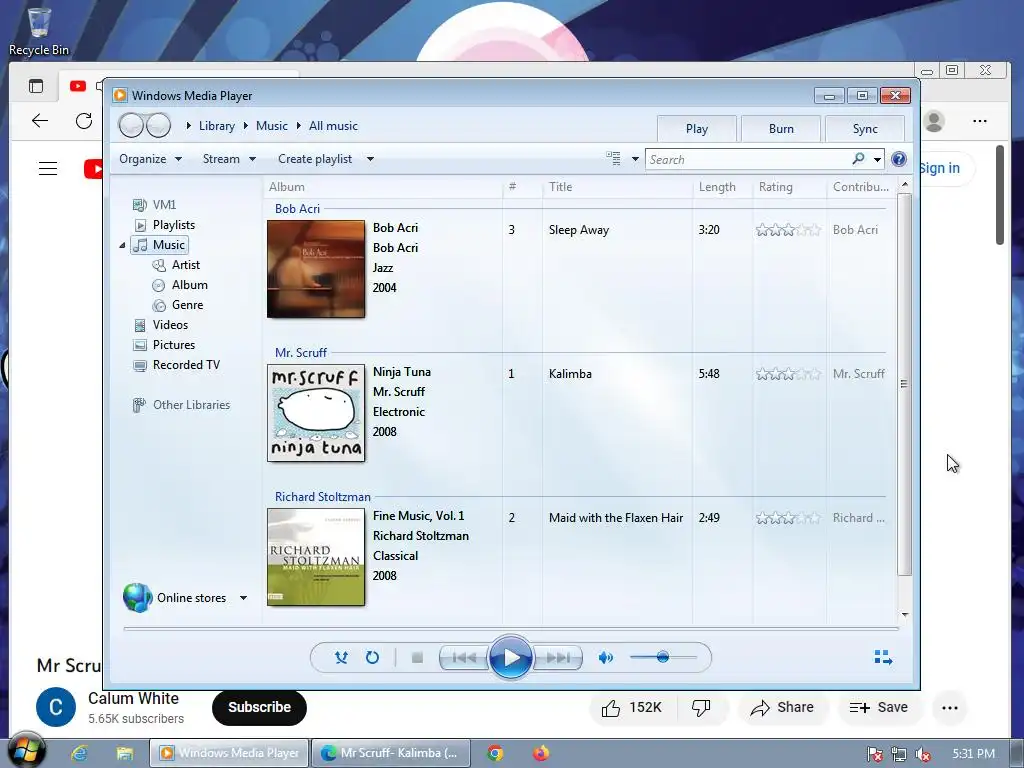Open the Organize menu

point(150,159)
